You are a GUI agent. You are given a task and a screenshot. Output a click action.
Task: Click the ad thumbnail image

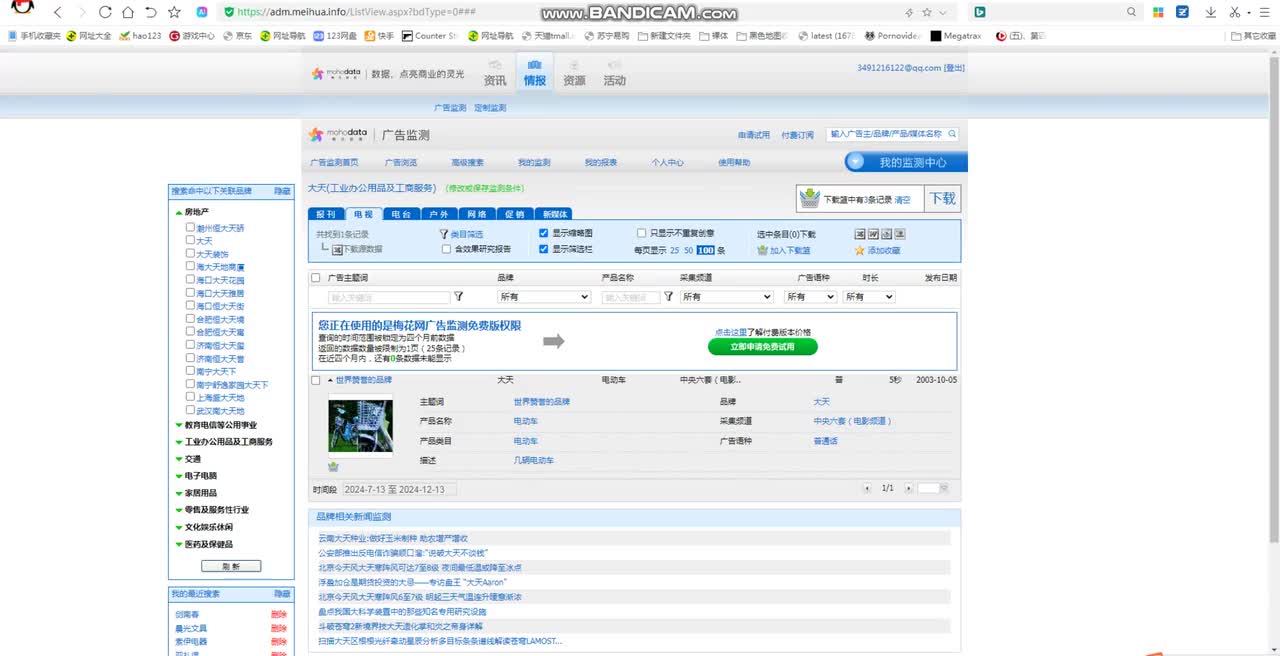[361, 426]
